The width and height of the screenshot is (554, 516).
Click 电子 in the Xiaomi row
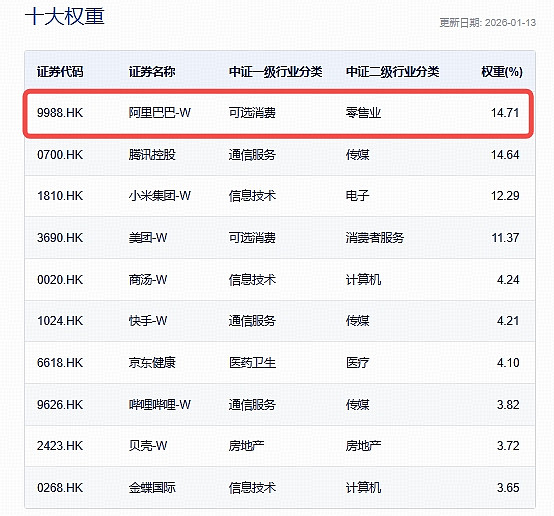357,196
